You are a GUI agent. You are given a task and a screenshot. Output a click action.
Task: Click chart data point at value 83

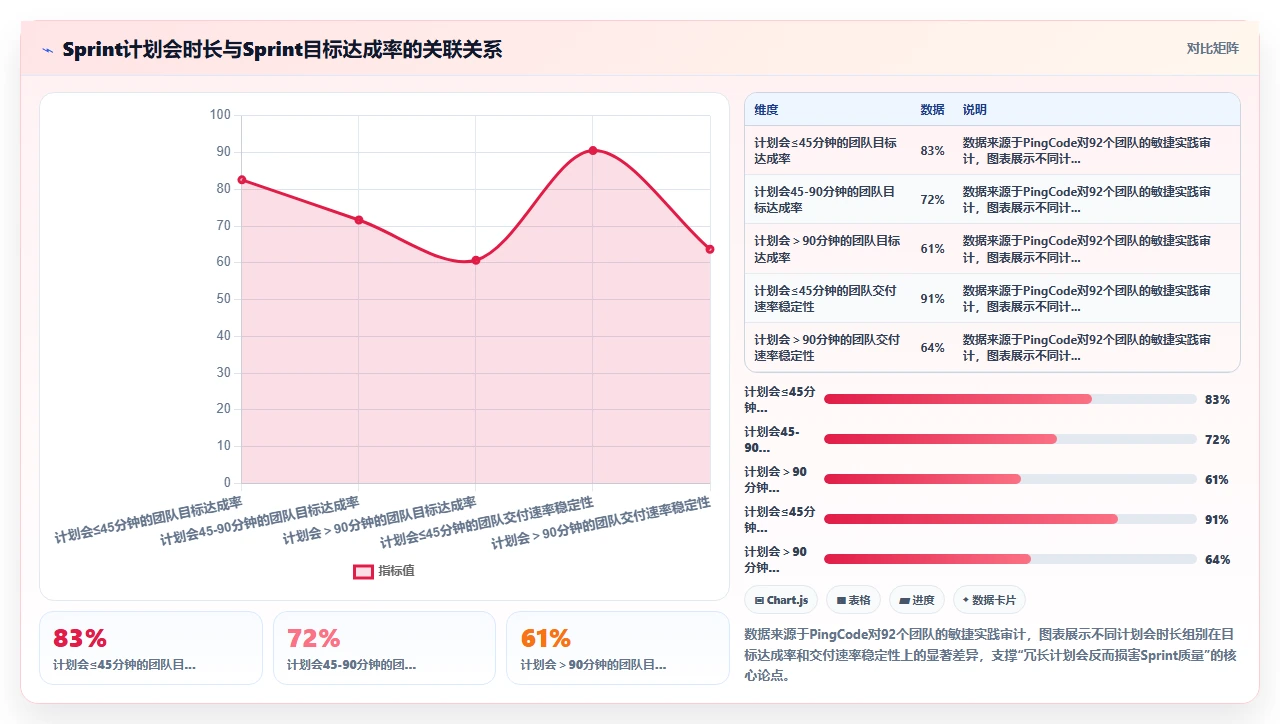click(x=242, y=180)
